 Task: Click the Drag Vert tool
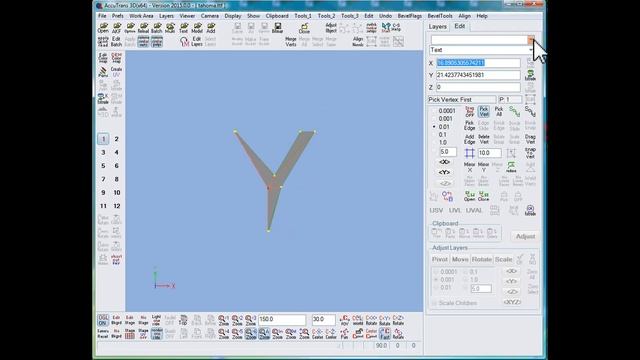click(x=530, y=139)
